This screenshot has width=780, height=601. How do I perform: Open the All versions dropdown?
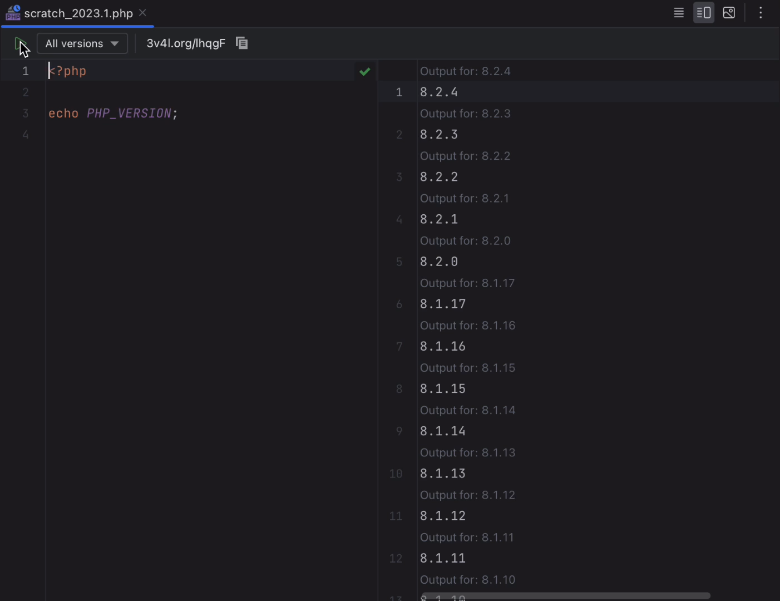pos(82,44)
